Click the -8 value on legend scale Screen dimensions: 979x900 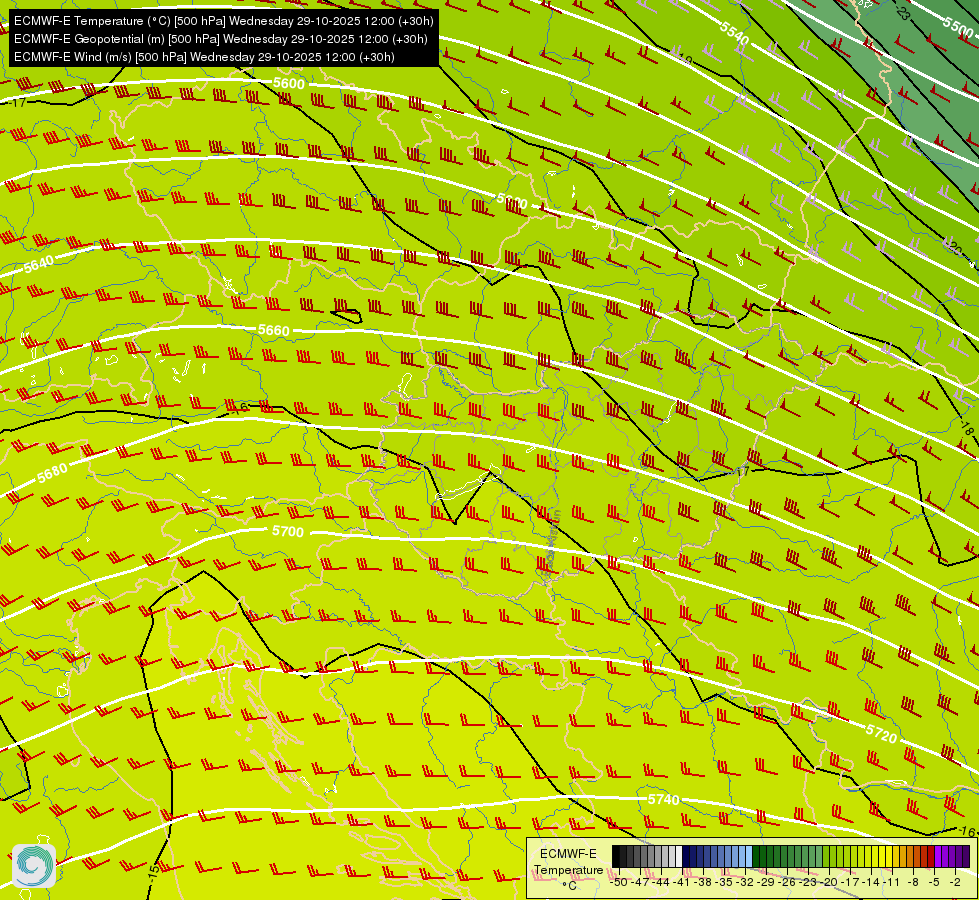click(x=913, y=882)
